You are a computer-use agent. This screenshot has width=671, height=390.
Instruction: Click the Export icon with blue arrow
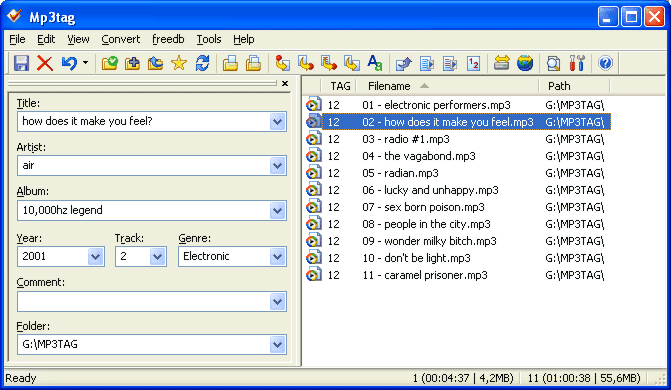tap(404, 63)
